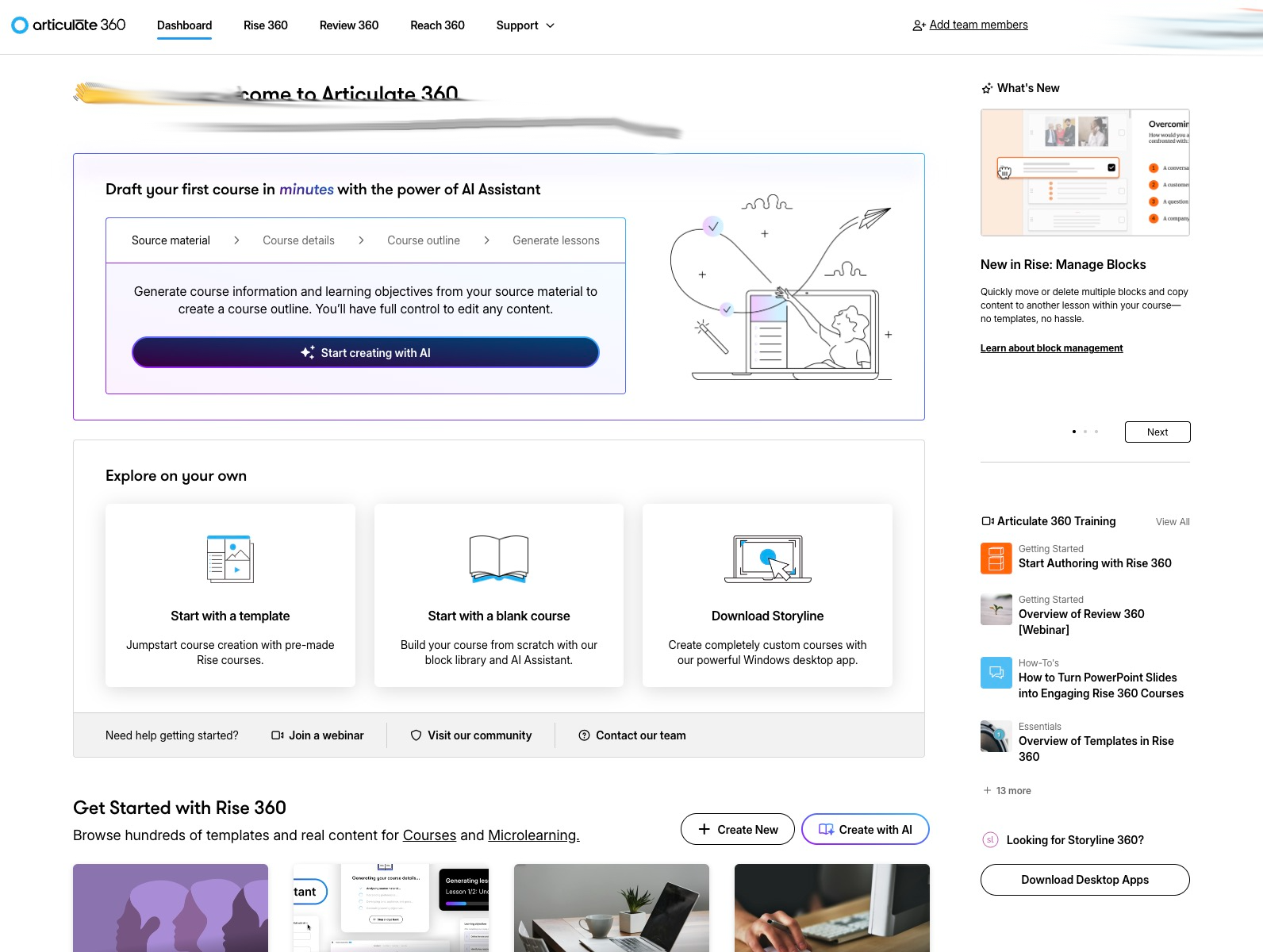Expand the Support dropdown menu
1263x952 pixels.
tap(525, 25)
